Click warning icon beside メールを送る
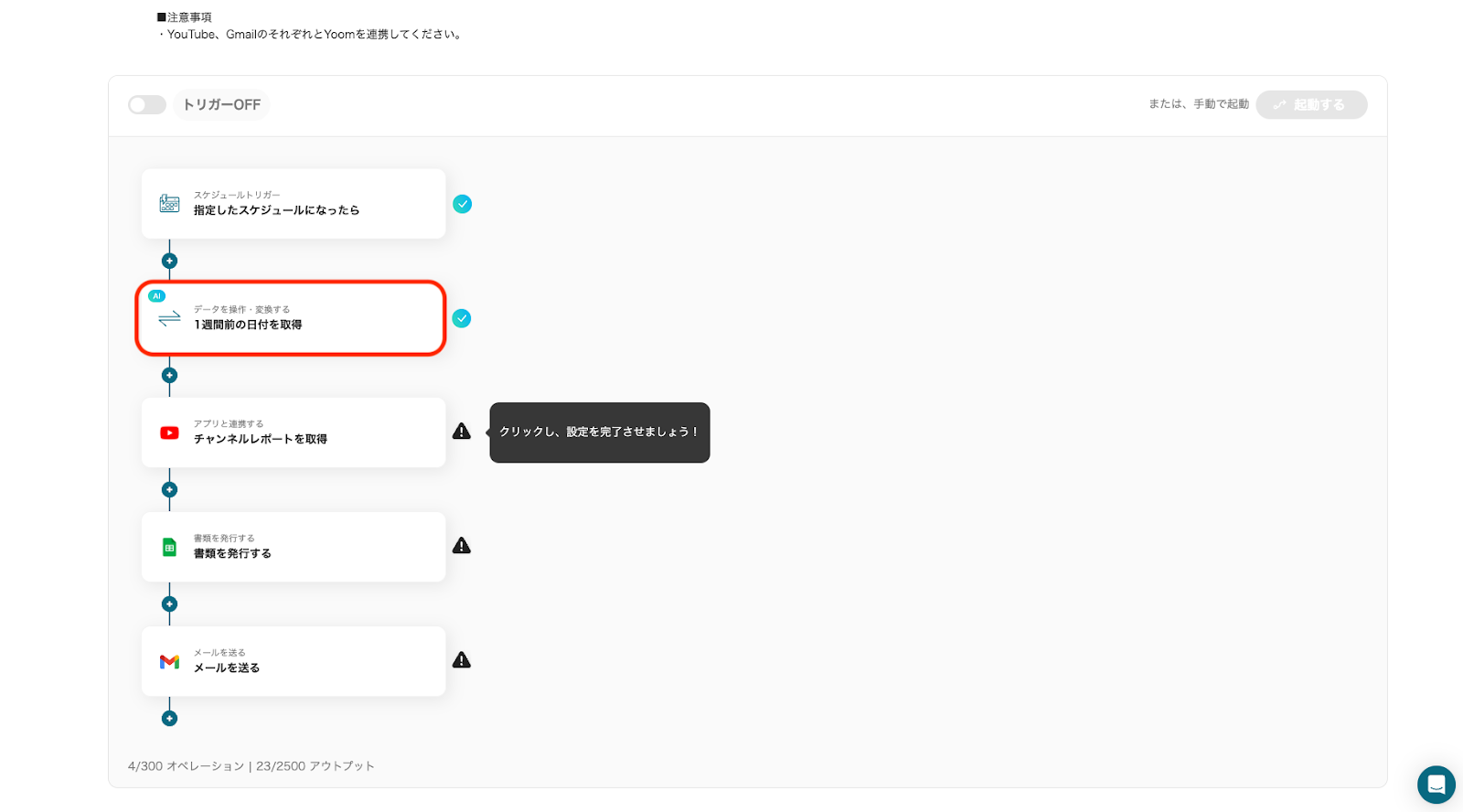 point(462,660)
